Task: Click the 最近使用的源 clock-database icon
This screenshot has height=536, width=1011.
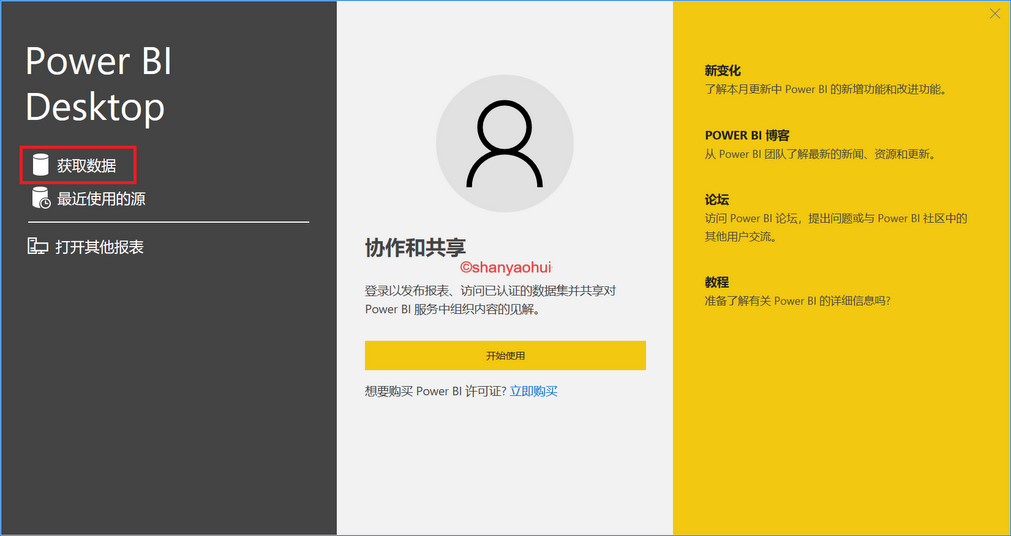Action: [x=41, y=198]
